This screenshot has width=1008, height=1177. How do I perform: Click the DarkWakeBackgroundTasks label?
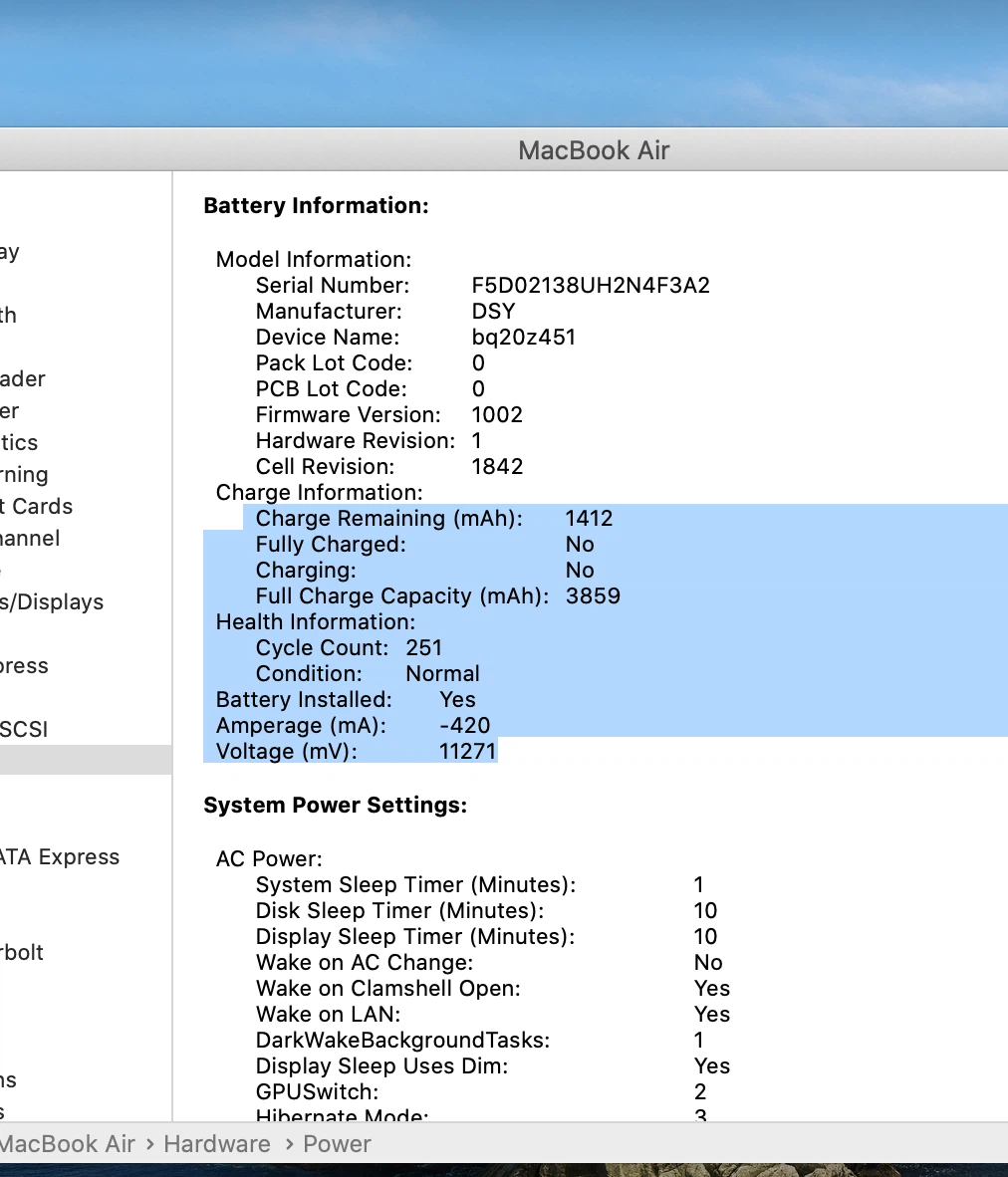click(x=402, y=1040)
